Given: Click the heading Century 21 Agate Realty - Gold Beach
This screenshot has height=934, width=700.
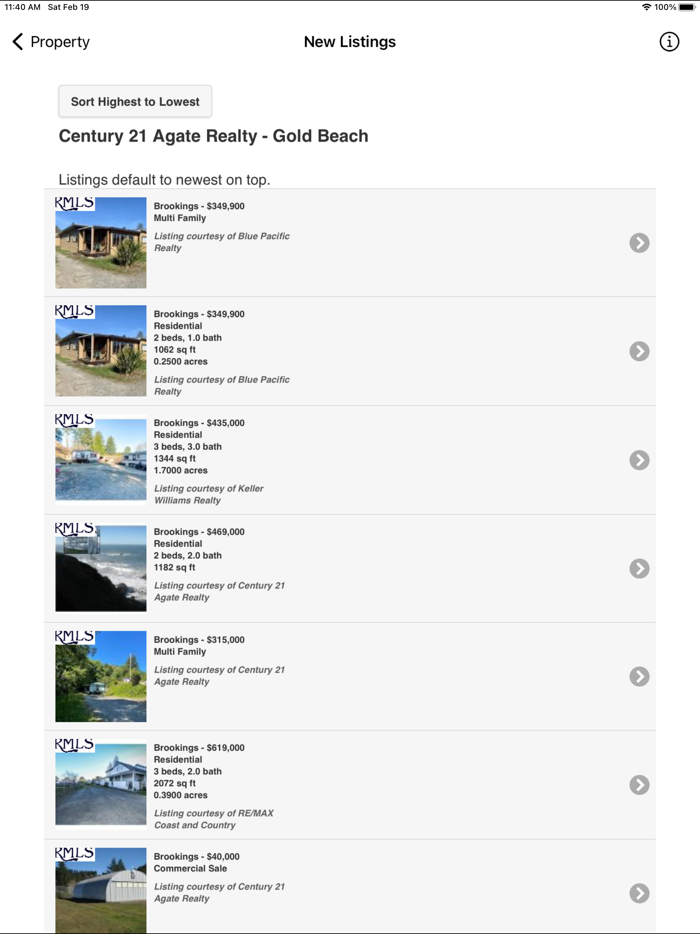Looking at the screenshot, I should point(214,135).
